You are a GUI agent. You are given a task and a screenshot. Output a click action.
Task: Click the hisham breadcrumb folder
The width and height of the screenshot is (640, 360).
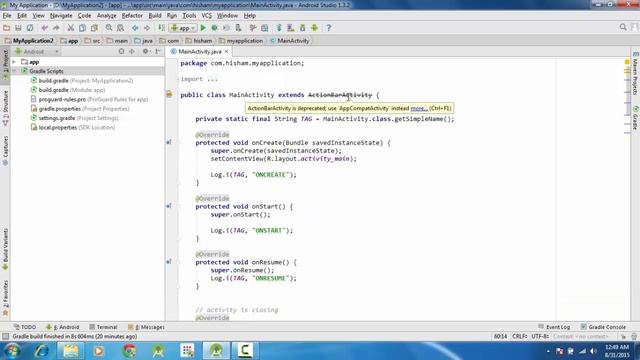(199, 41)
